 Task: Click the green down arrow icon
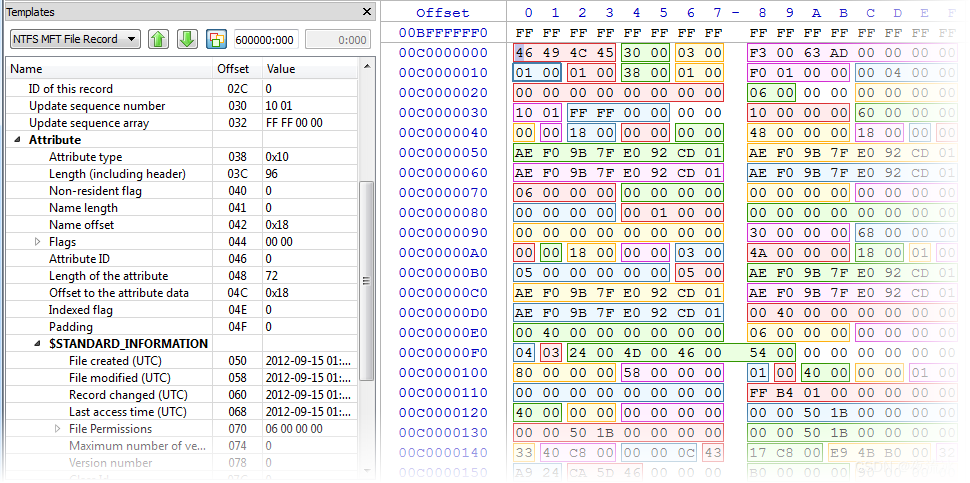[187, 40]
